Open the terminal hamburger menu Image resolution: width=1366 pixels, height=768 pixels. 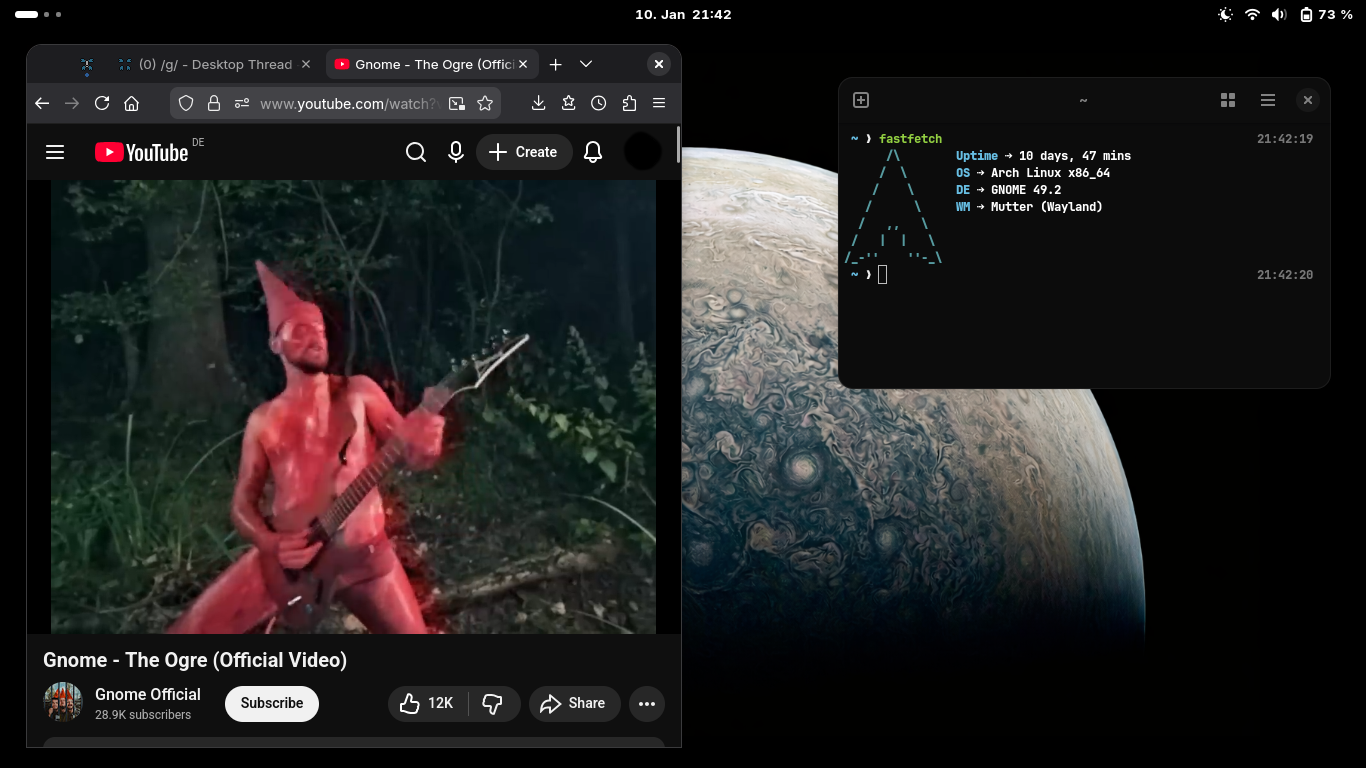point(1268,100)
